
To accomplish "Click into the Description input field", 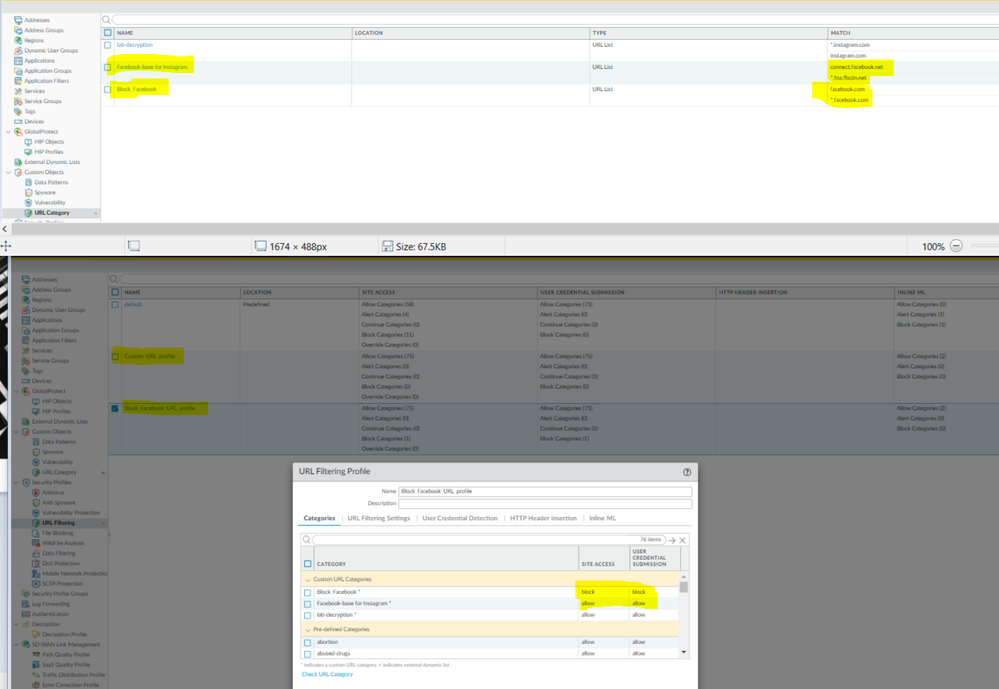I will [545, 503].
